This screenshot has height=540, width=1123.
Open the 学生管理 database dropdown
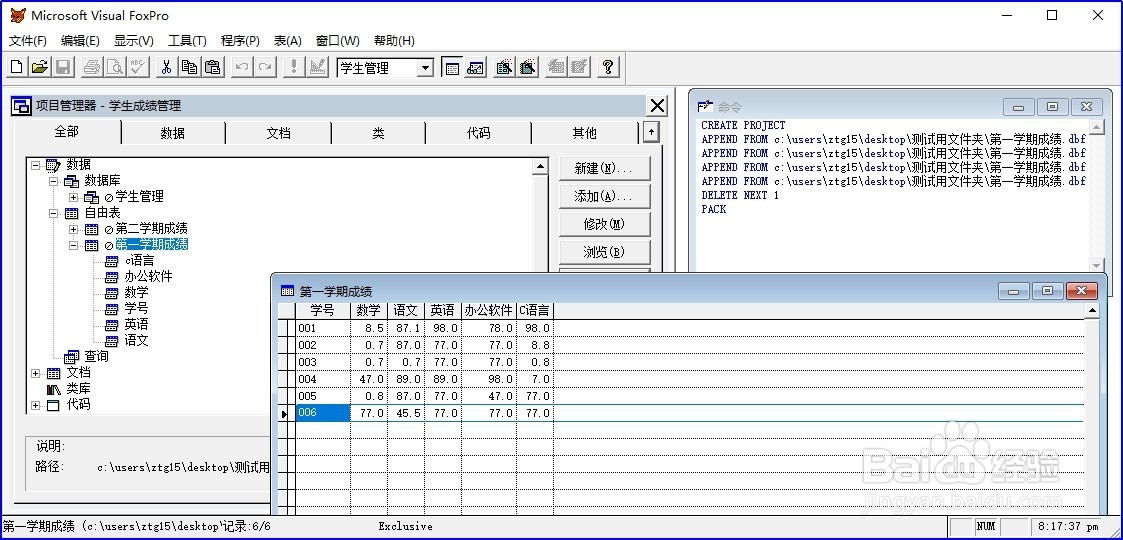425,68
